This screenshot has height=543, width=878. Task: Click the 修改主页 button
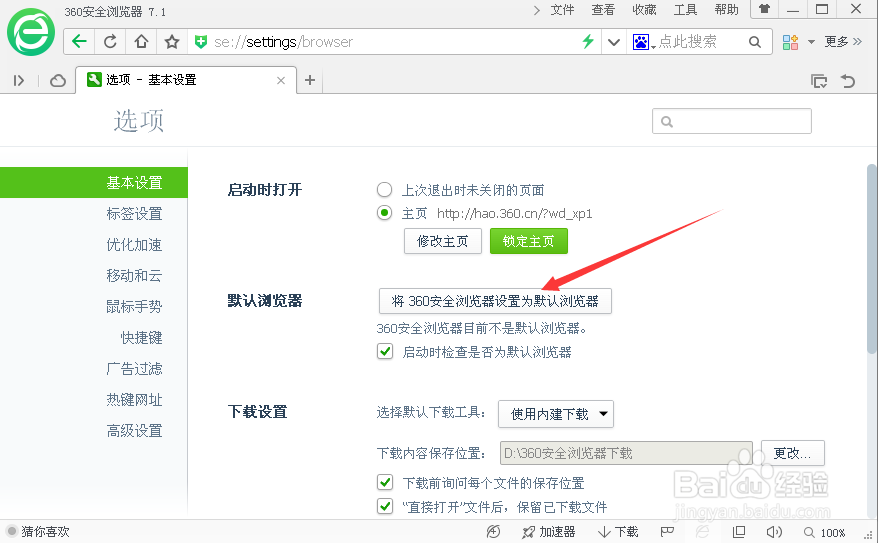click(442, 241)
